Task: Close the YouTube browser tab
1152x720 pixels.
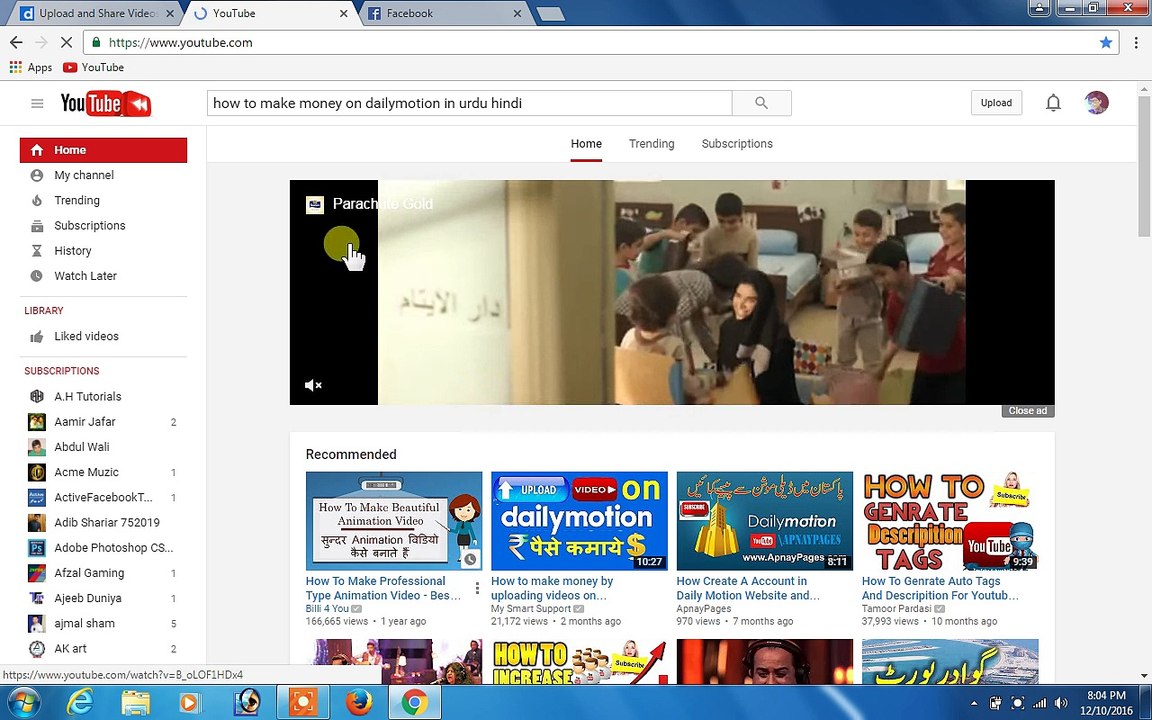Action: click(x=343, y=13)
